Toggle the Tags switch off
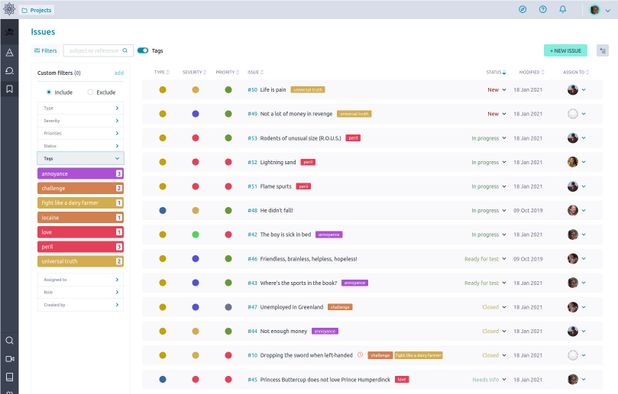The width and height of the screenshot is (618, 394). tap(143, 50)
